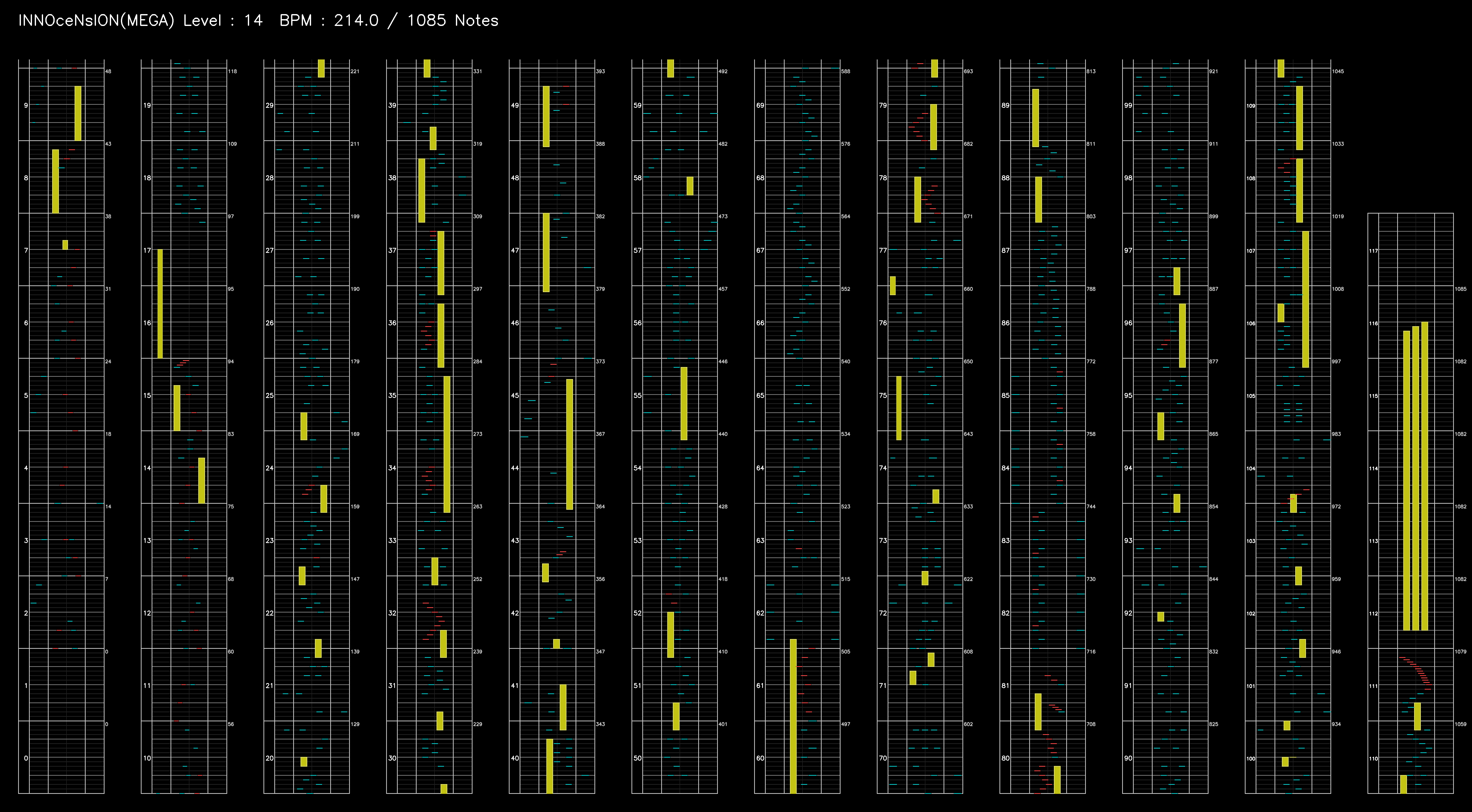Screen dimensions: 1472x812
Task: Select the hold note spanning measures 44-45
Action: pos(570,444)
